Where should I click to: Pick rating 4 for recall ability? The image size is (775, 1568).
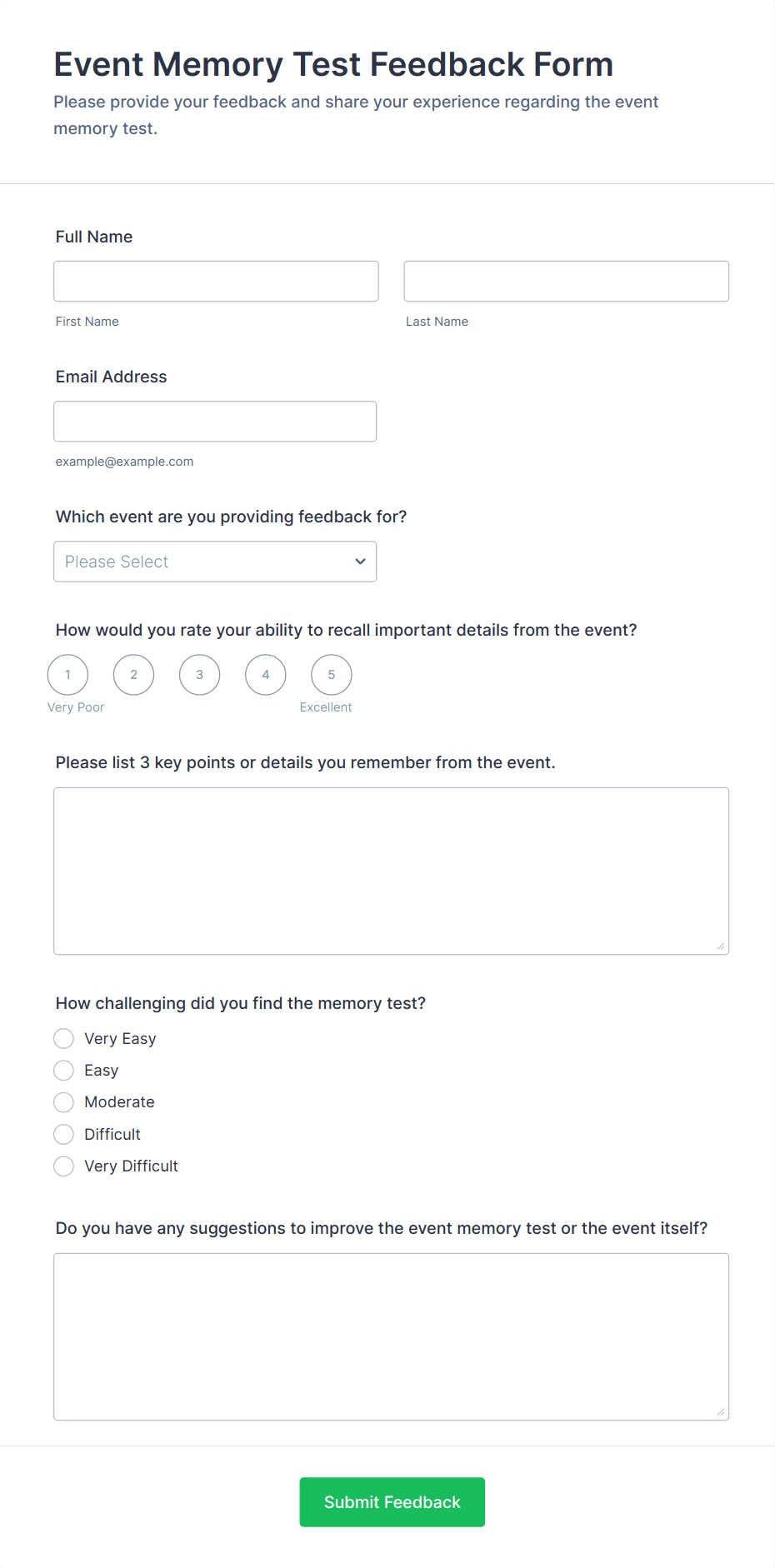266,675
